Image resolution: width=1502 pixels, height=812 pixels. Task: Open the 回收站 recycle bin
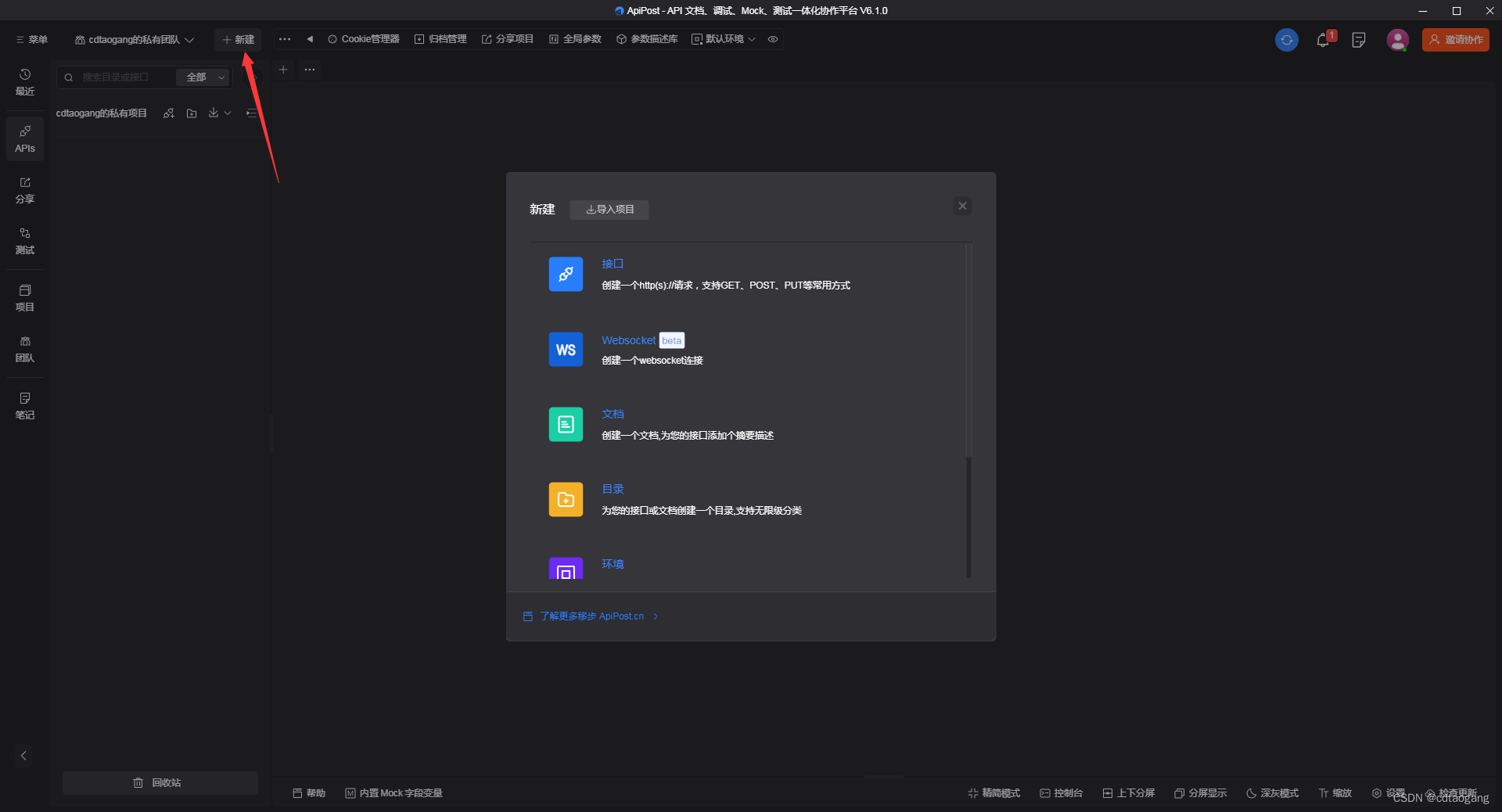tap(160, 783)
